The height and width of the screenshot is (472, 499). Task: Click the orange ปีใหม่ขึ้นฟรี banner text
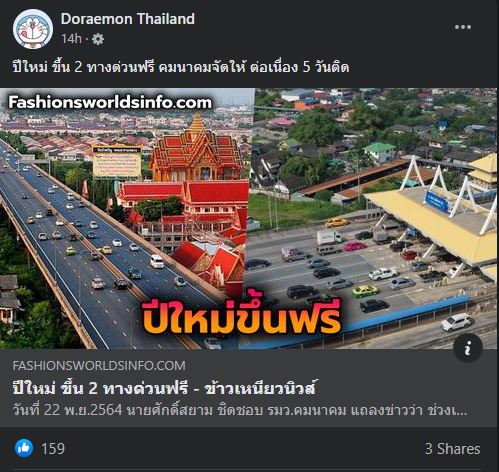[242, 316]
